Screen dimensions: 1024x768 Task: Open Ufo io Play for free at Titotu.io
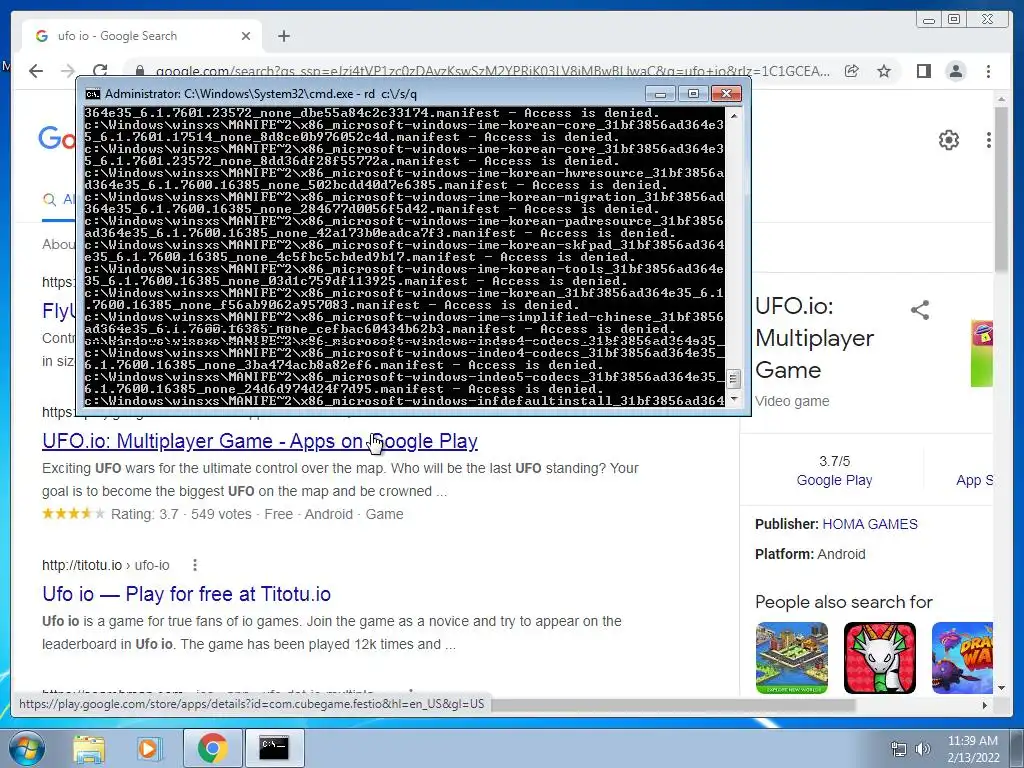pyautogui.click(x=186, y=594)
